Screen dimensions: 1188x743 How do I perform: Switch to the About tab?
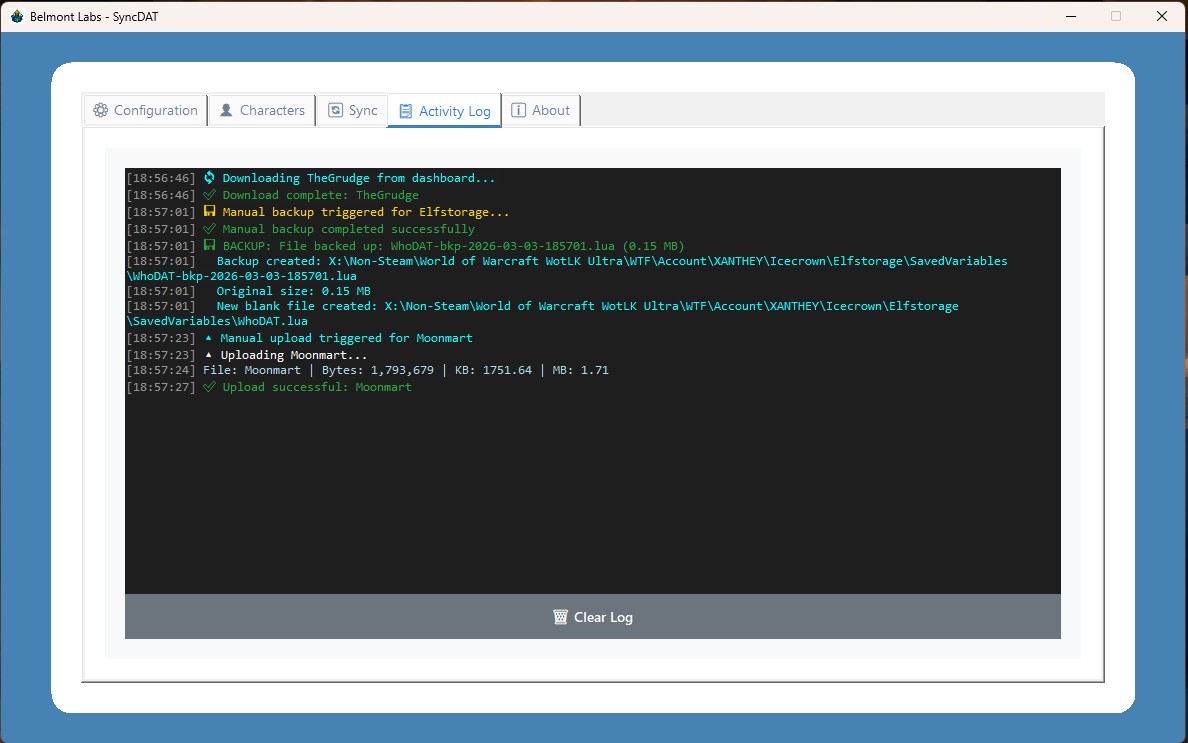click(540, 110)
